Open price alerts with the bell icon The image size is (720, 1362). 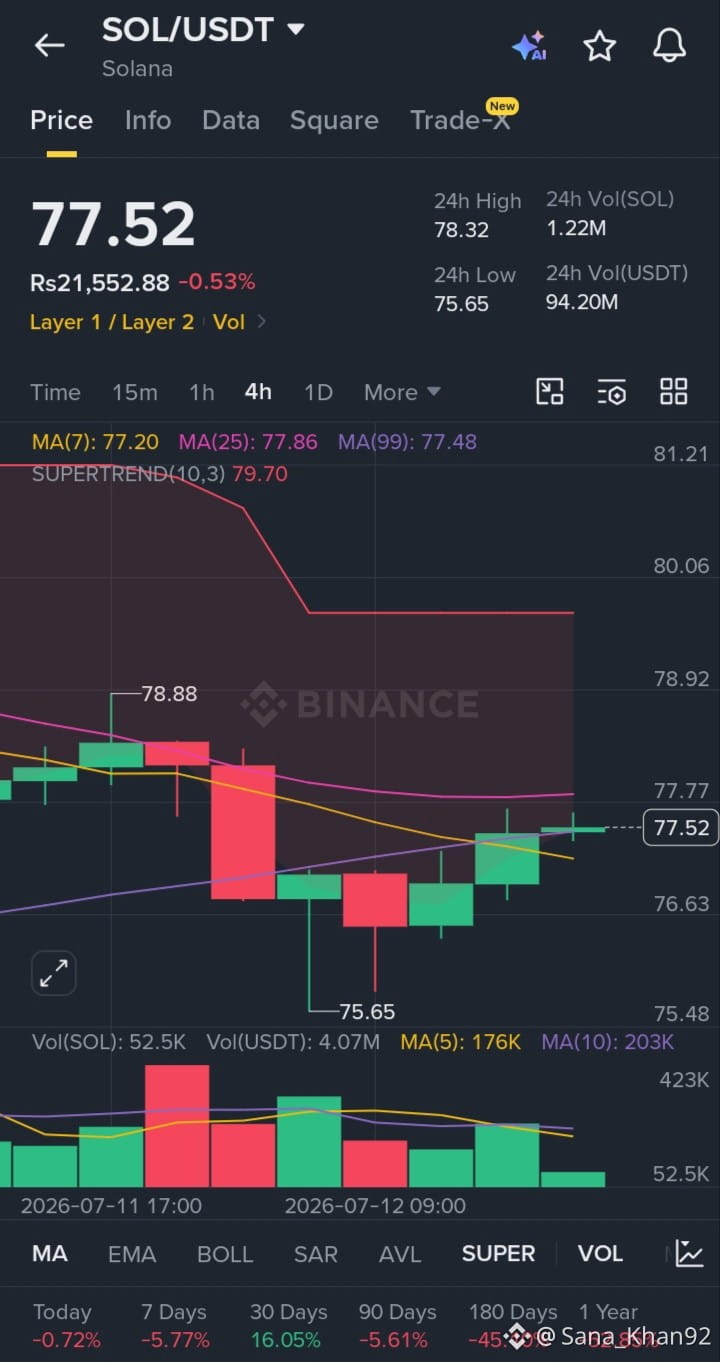point(669,46)
